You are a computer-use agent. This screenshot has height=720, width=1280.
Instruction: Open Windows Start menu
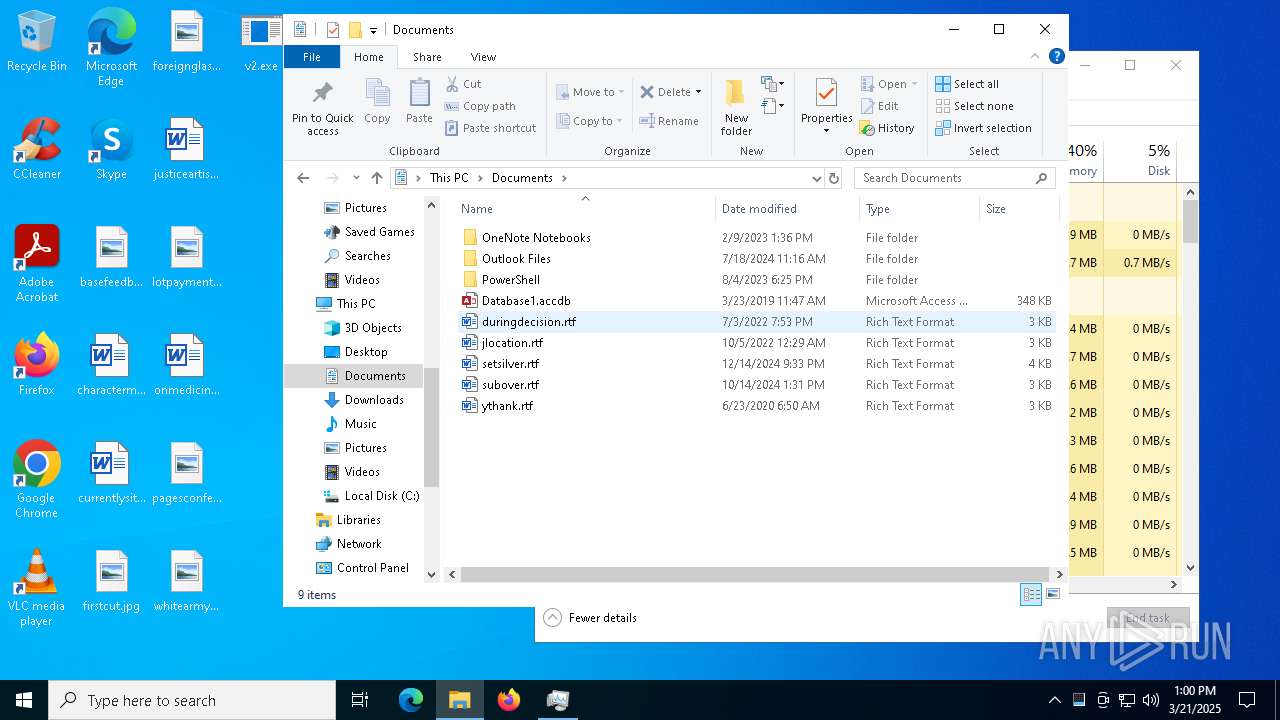[24, 700]
